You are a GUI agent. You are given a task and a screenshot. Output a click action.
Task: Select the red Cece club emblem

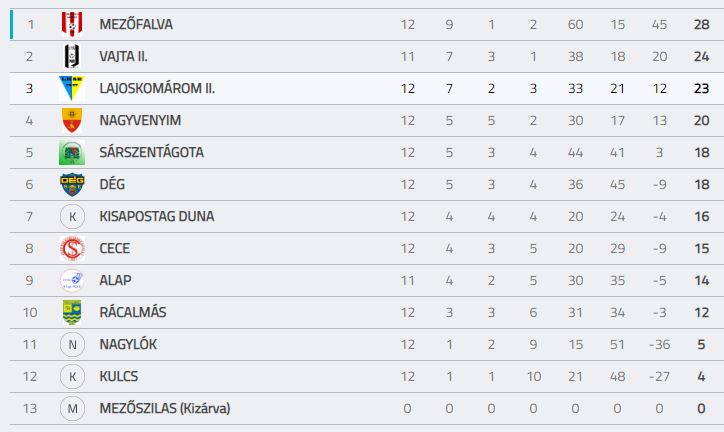[72, 248]
